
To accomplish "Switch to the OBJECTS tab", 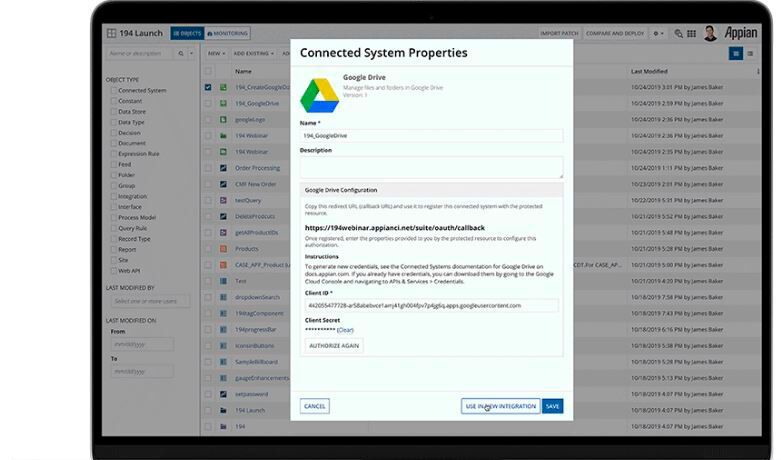I will [187, 33].
